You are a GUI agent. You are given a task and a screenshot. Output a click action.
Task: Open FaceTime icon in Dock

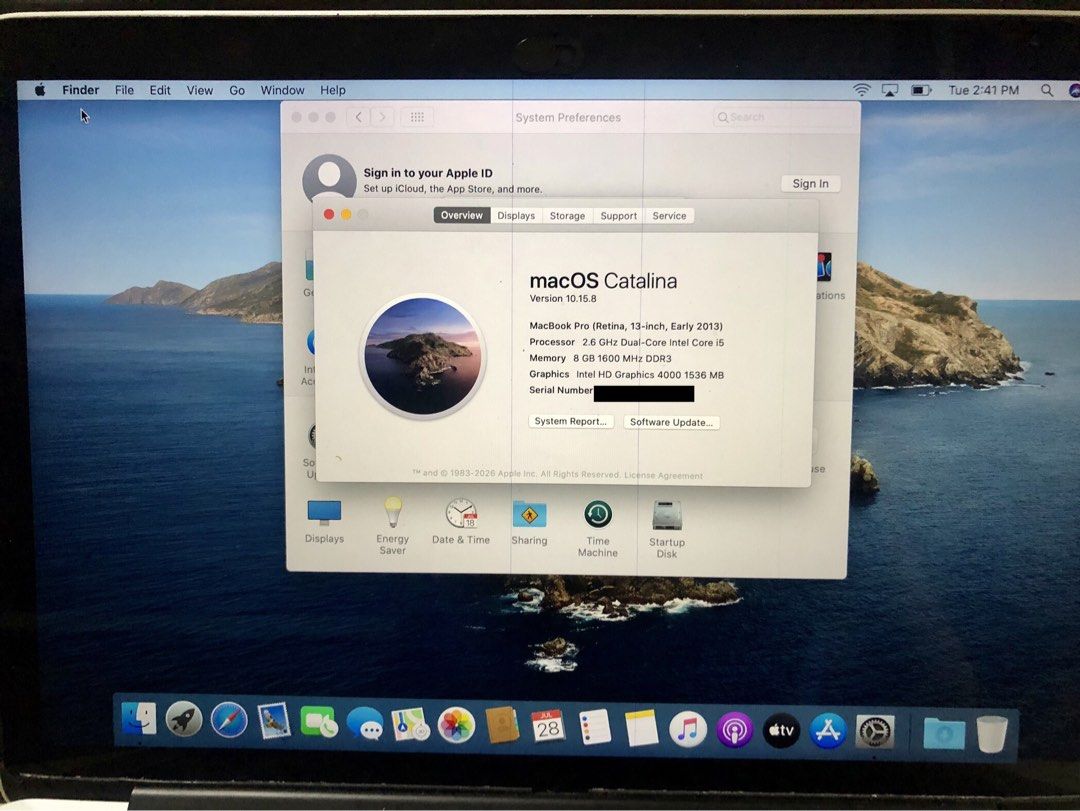[319, 723]
